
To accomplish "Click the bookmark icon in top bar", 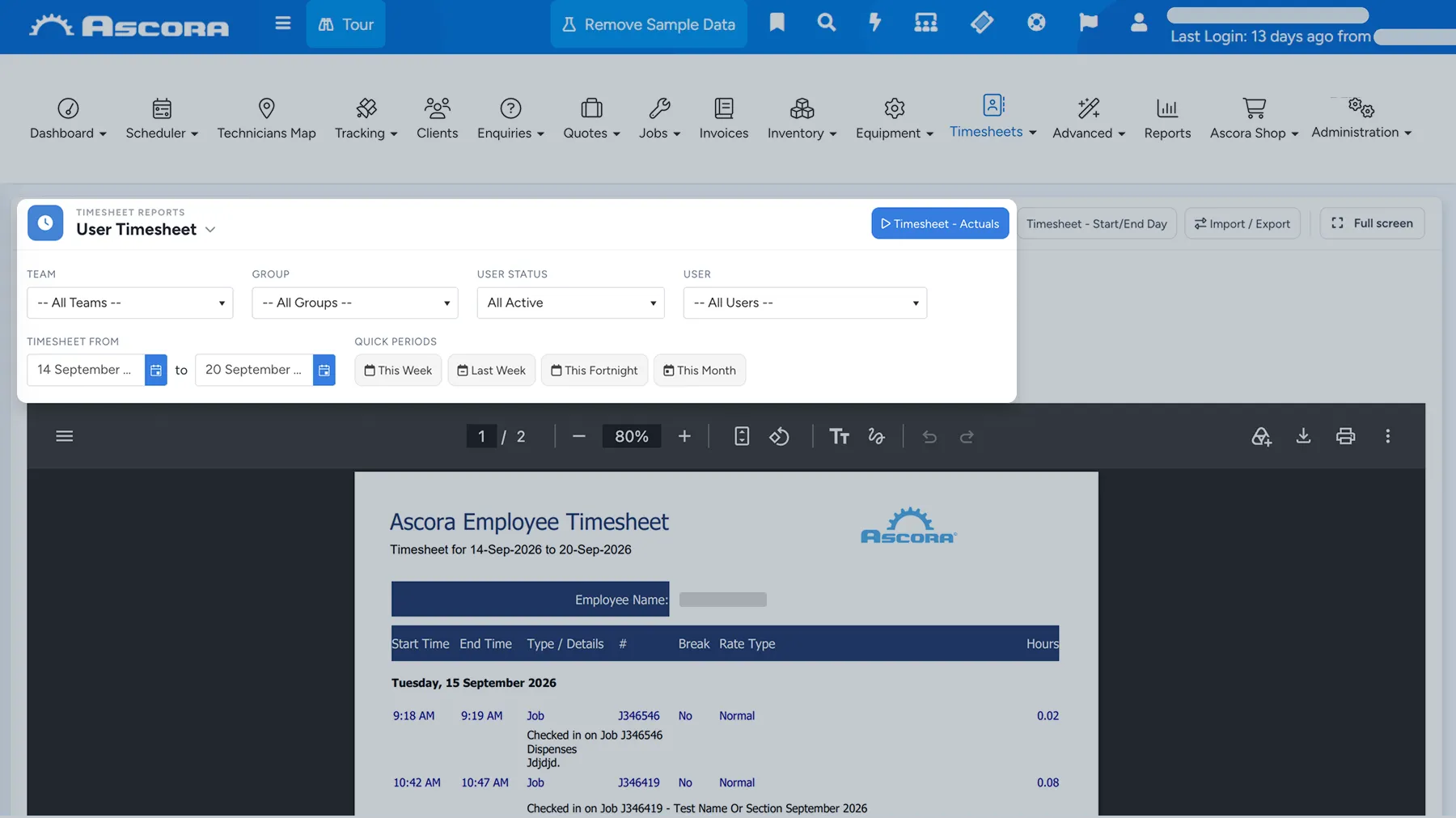I will coord(777,23).
